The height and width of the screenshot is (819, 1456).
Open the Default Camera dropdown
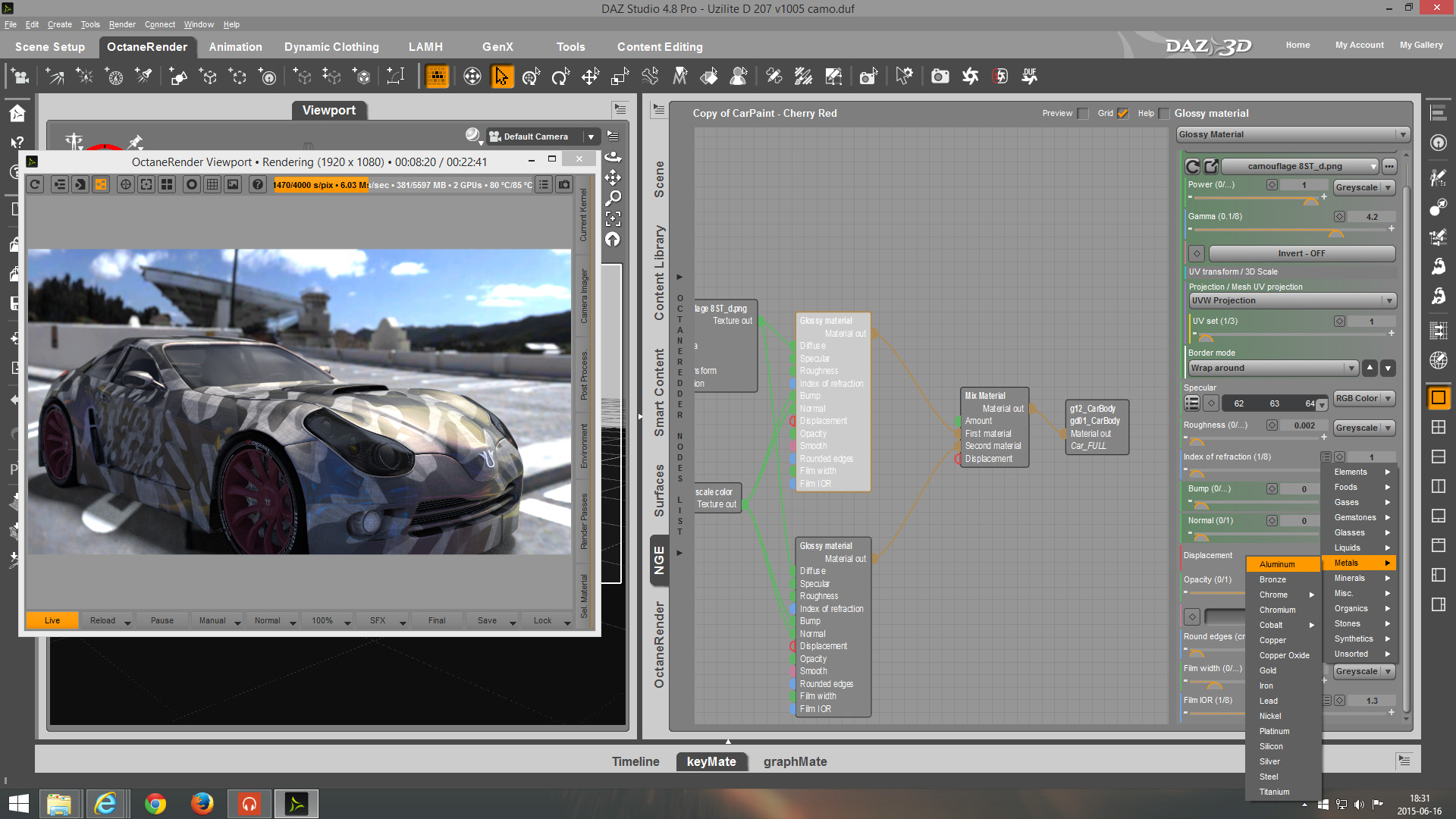(x=590, y=136)
